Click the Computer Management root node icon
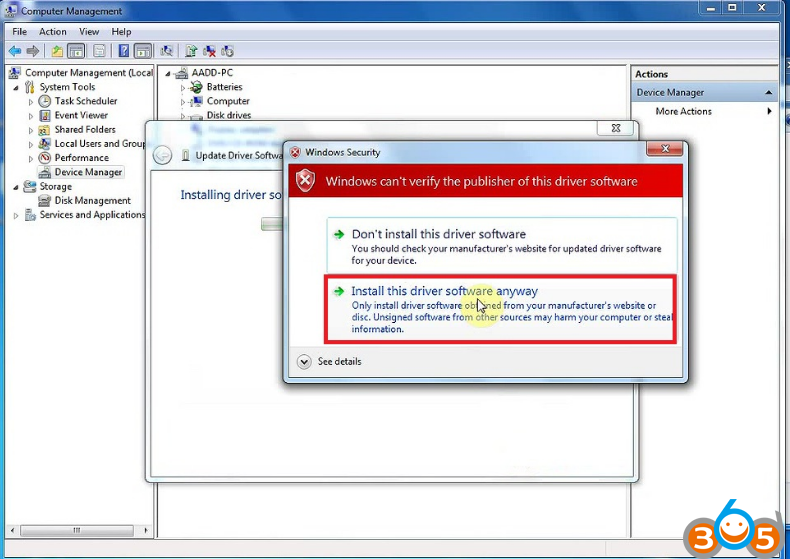Image resolution: width=790 pixels, height=559 pixels. (15, 73)
